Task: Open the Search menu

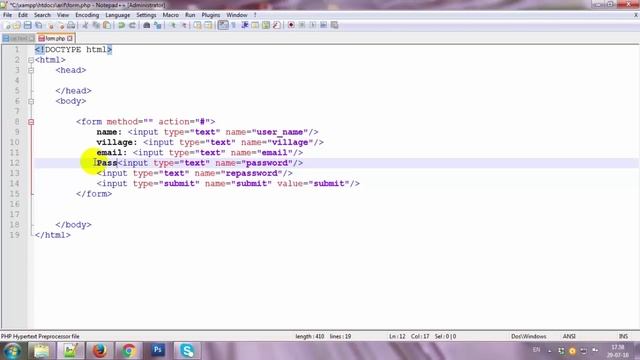Action: [x=42, y=15]
